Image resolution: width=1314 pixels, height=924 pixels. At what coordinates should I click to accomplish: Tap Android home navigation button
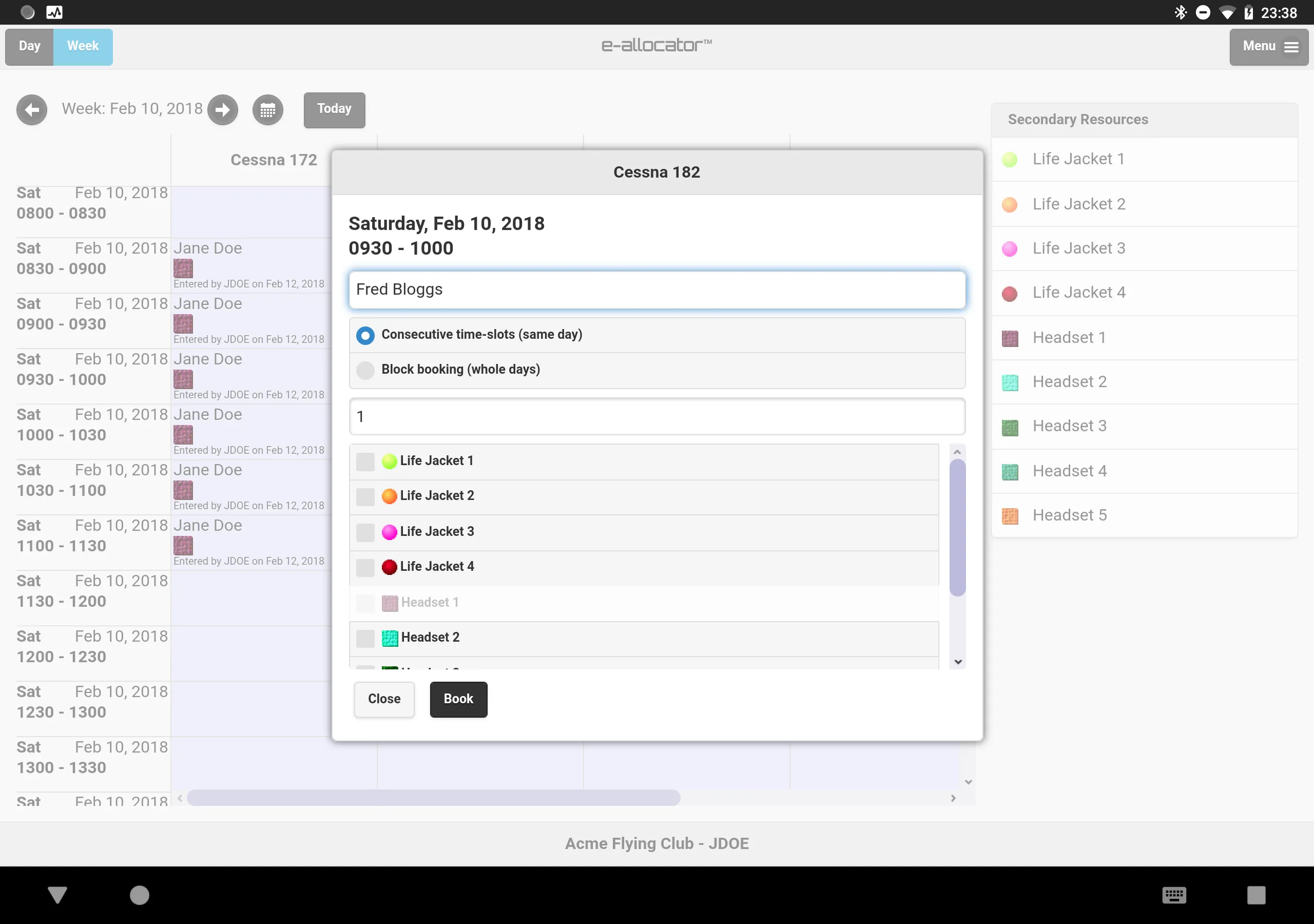(x=139, y=895)
